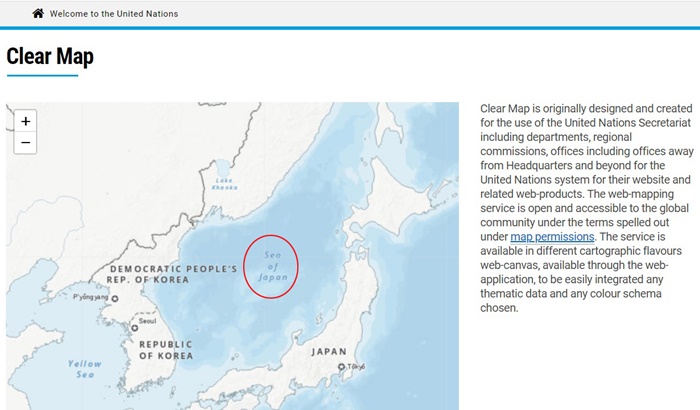The image size is (700, 410).
Task: Follow the map permissions link
Action: 552,237
